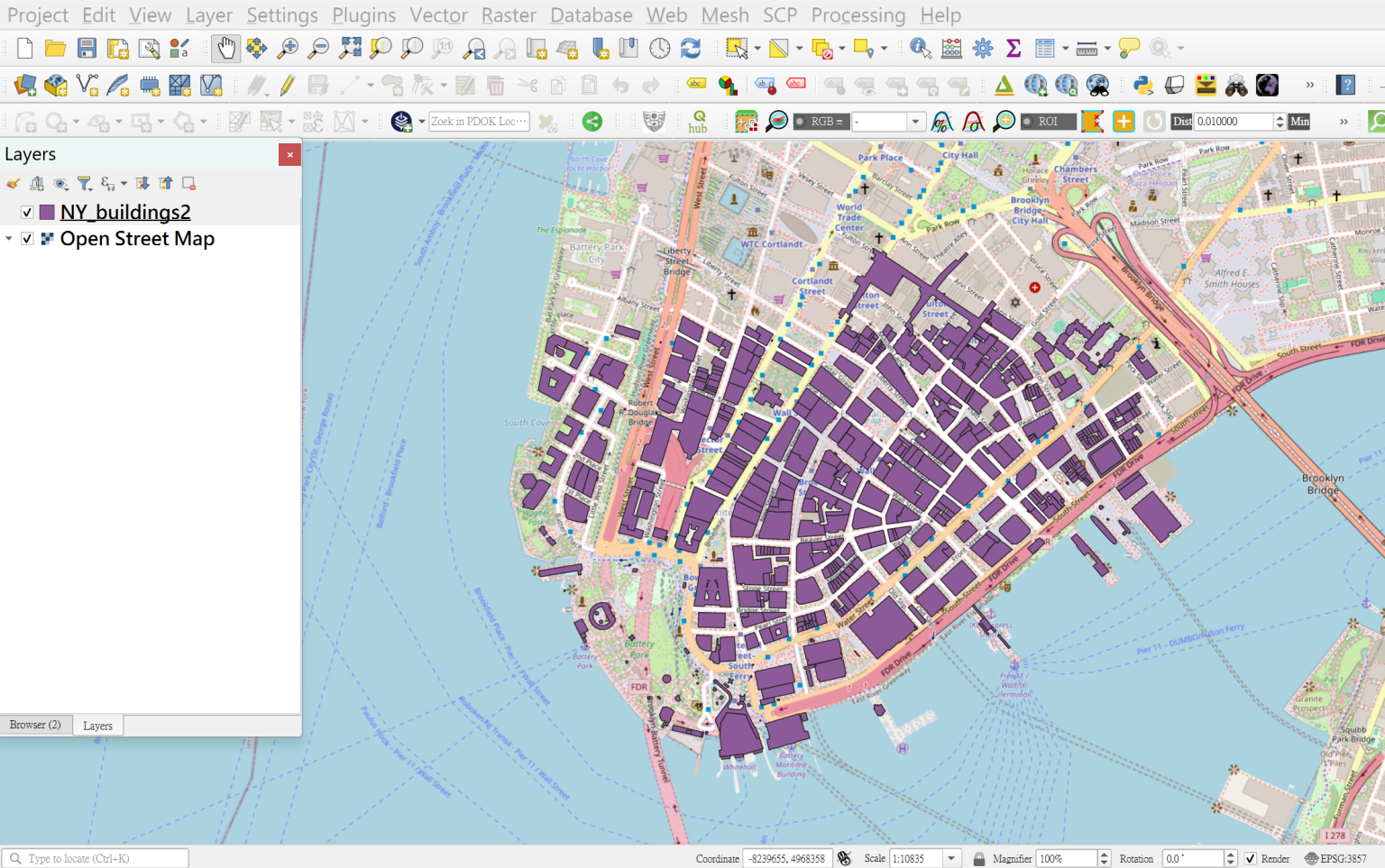The height and width of the screenshot is (868, 1385).
Task: Show statistical summary panel
Action: 1014,48
